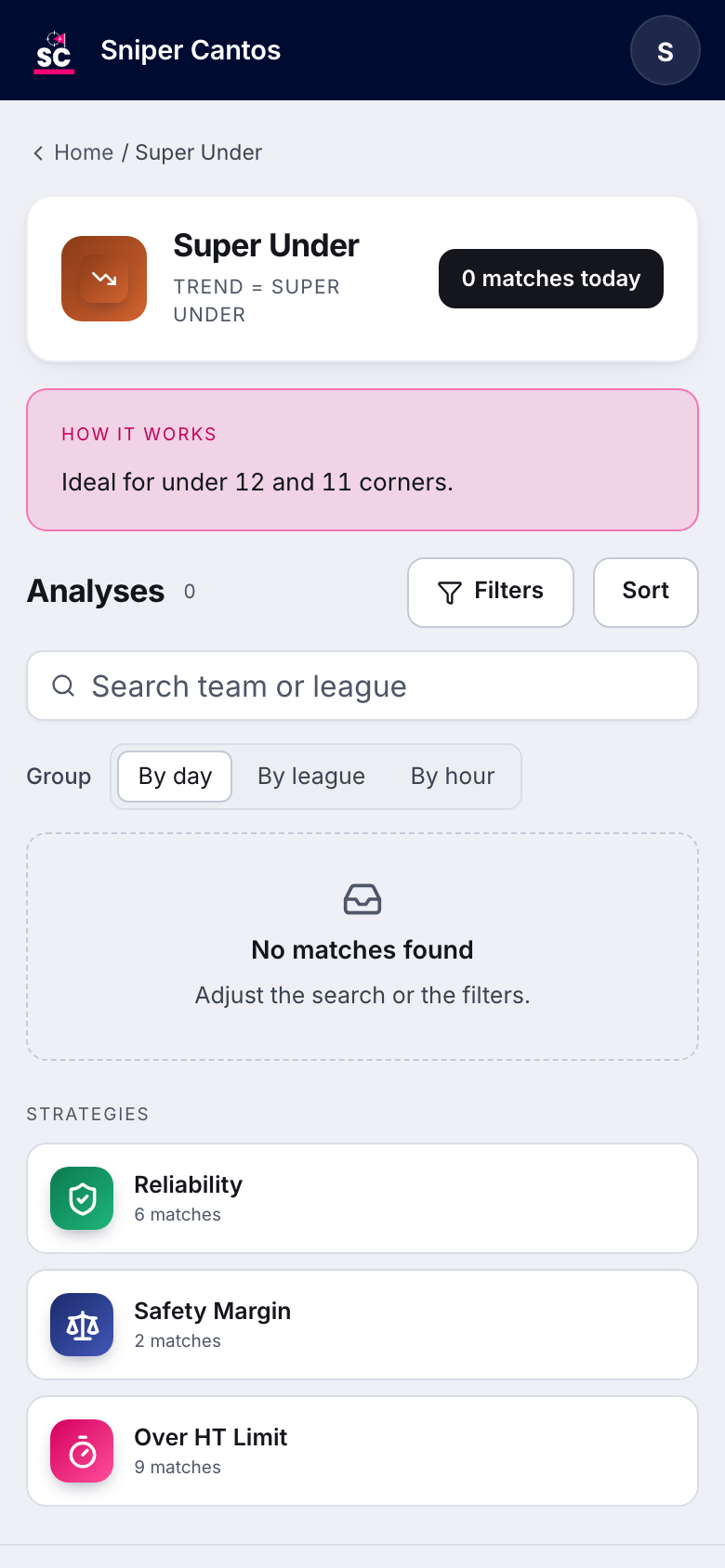Open the user avatar "S" menu
This screenshot has width=725, height=1568.
point(666,51)
